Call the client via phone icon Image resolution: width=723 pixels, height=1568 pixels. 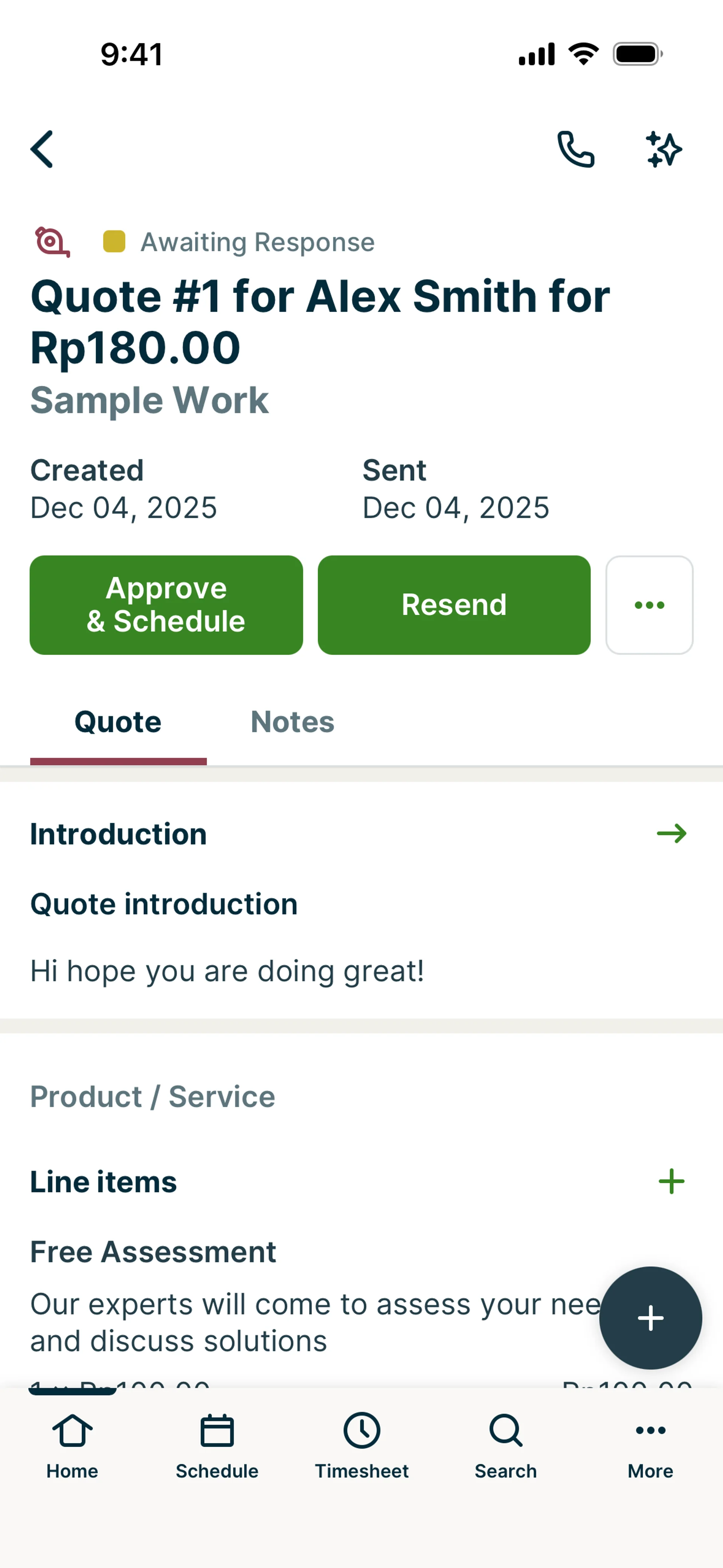[575, 148]
